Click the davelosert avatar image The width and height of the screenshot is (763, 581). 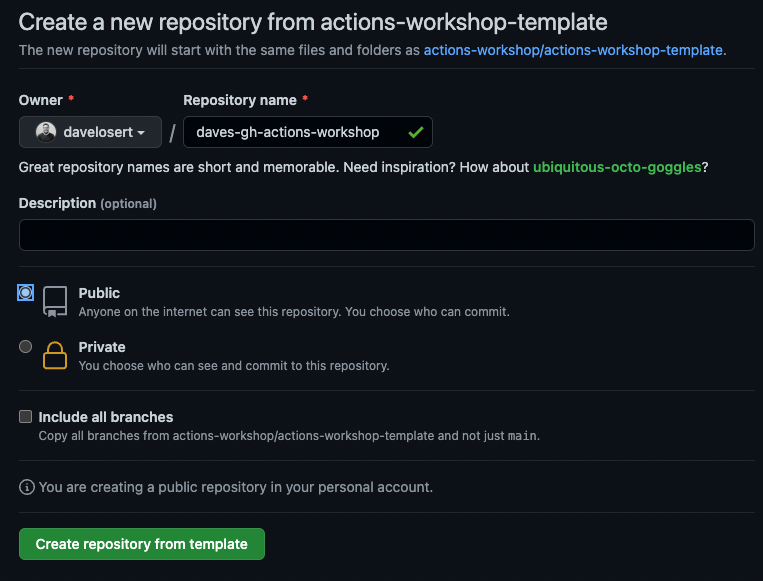[x=46, y=132]
